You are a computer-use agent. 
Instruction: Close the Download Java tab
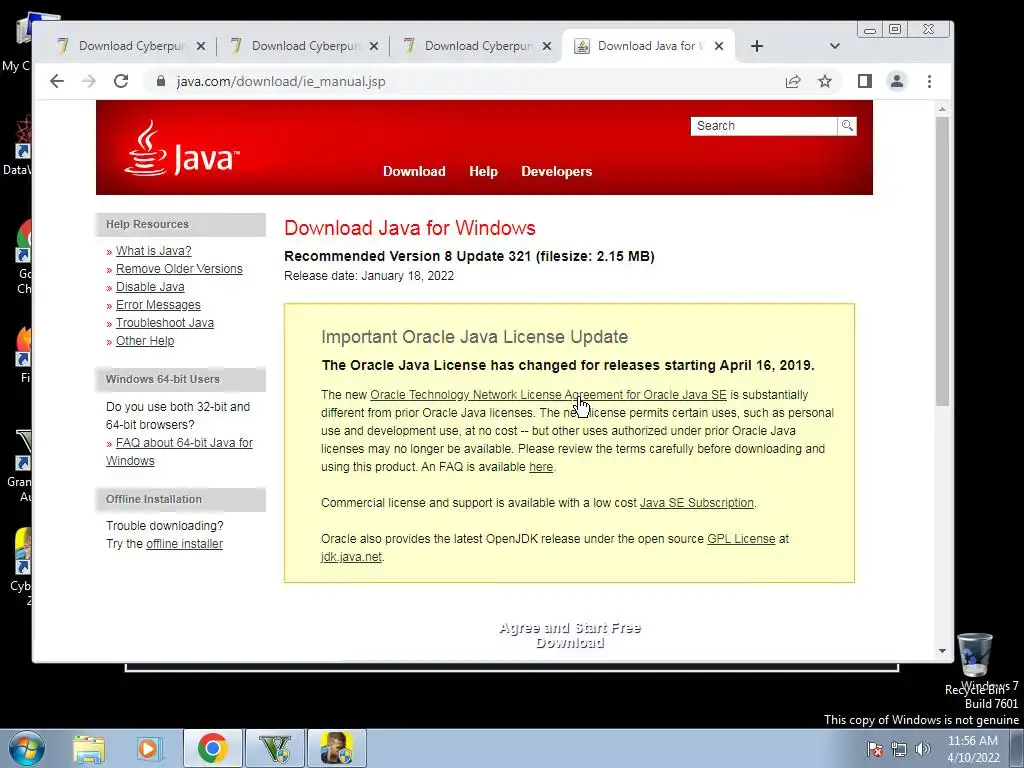pos(719,46)
